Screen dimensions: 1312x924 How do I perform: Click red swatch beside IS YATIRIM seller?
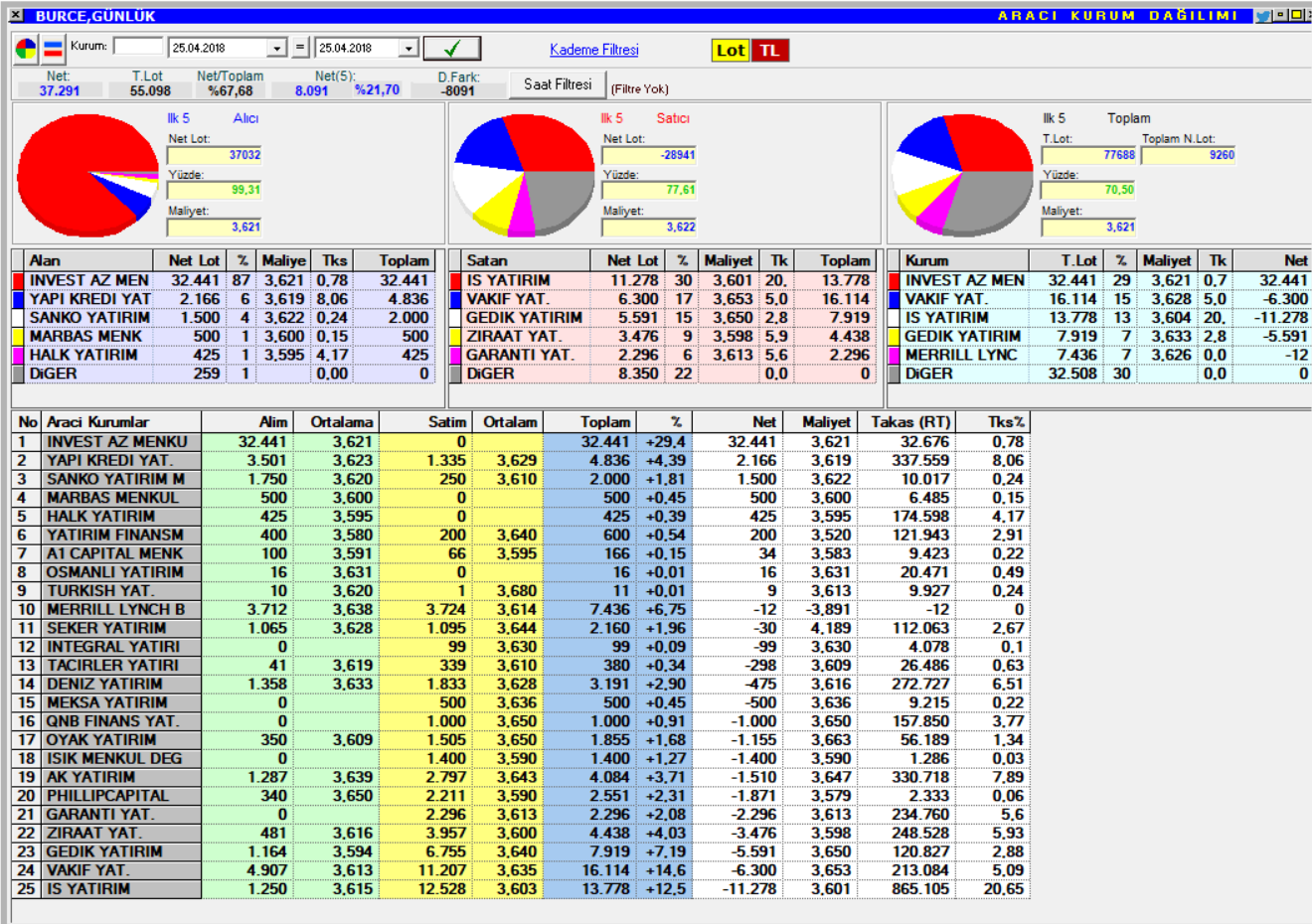(x=456, y=281)
